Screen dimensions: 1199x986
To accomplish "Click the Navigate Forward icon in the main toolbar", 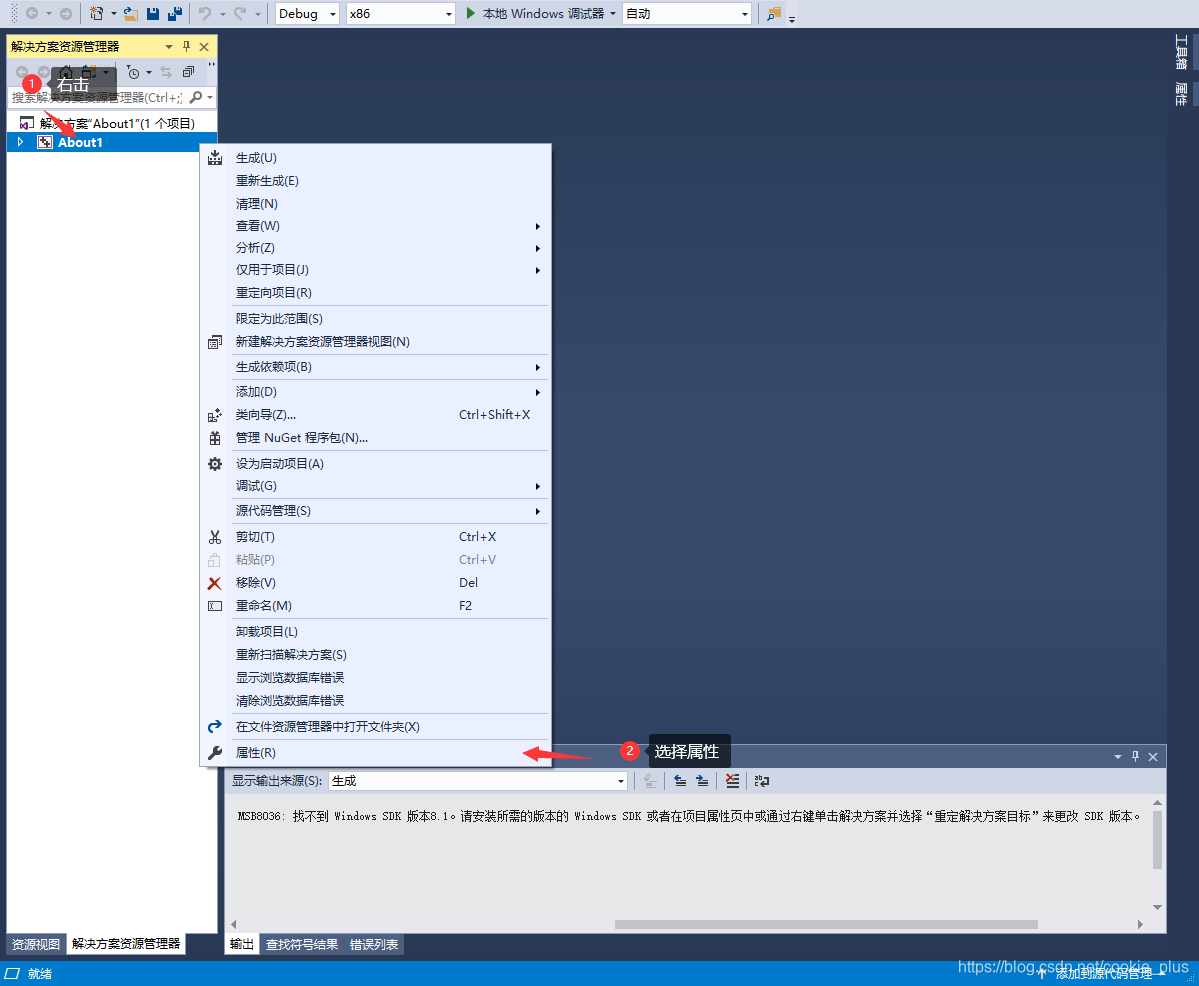I will click(x=66, y=14).
